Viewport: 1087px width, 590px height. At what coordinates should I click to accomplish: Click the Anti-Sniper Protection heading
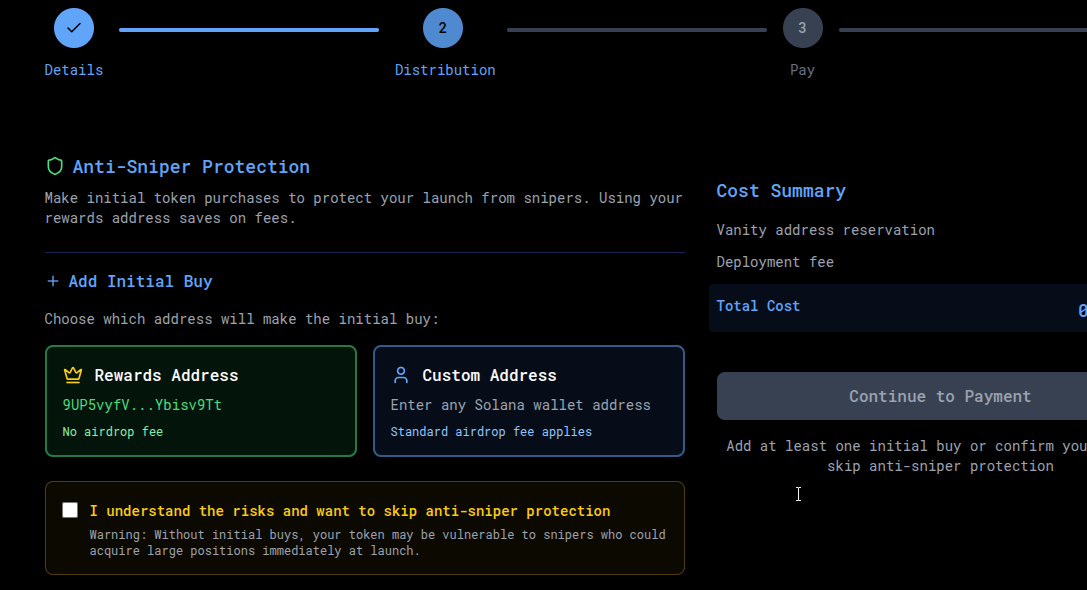(x=191, y=166)
